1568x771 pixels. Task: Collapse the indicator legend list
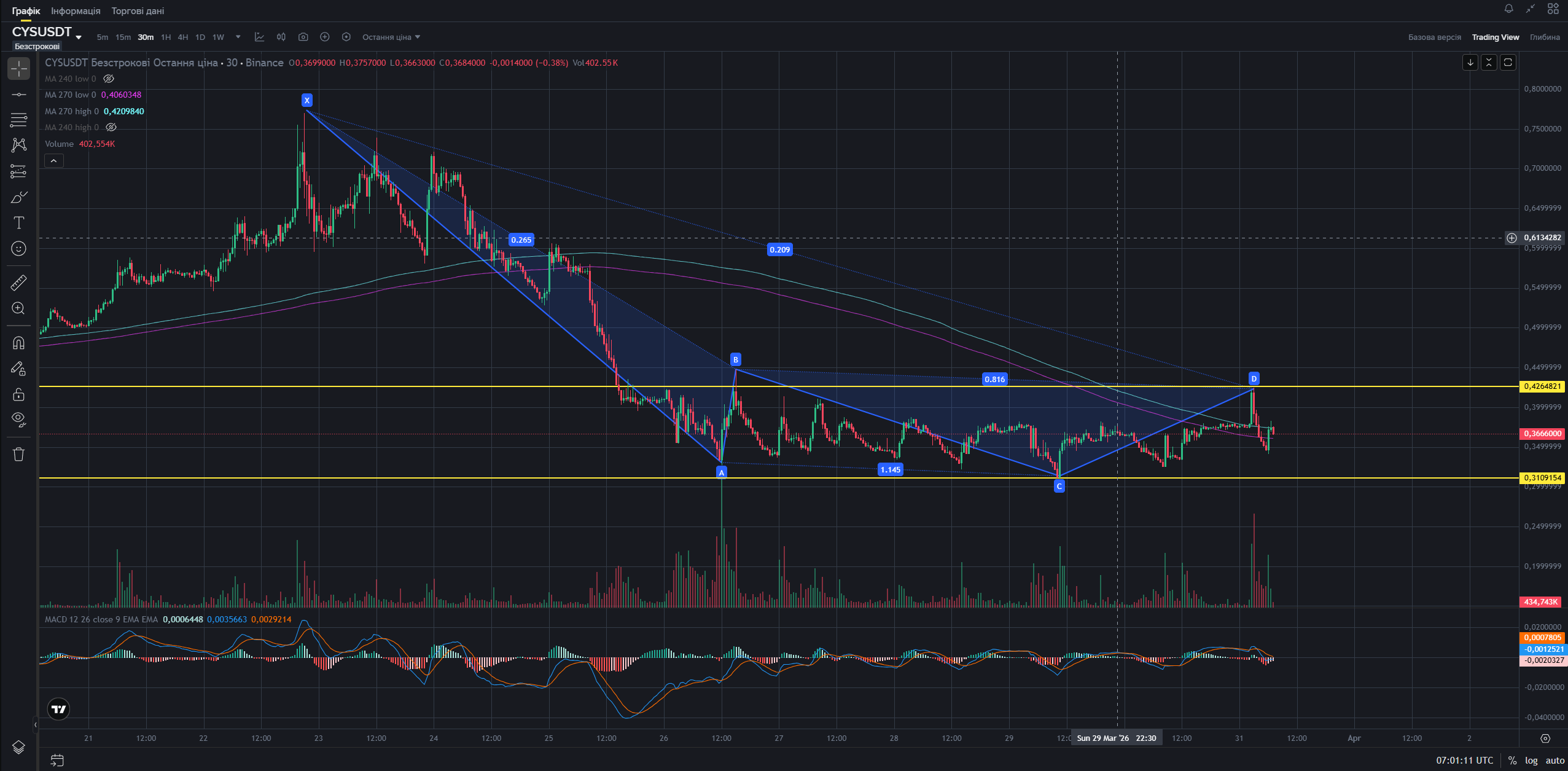coord(54,161)
